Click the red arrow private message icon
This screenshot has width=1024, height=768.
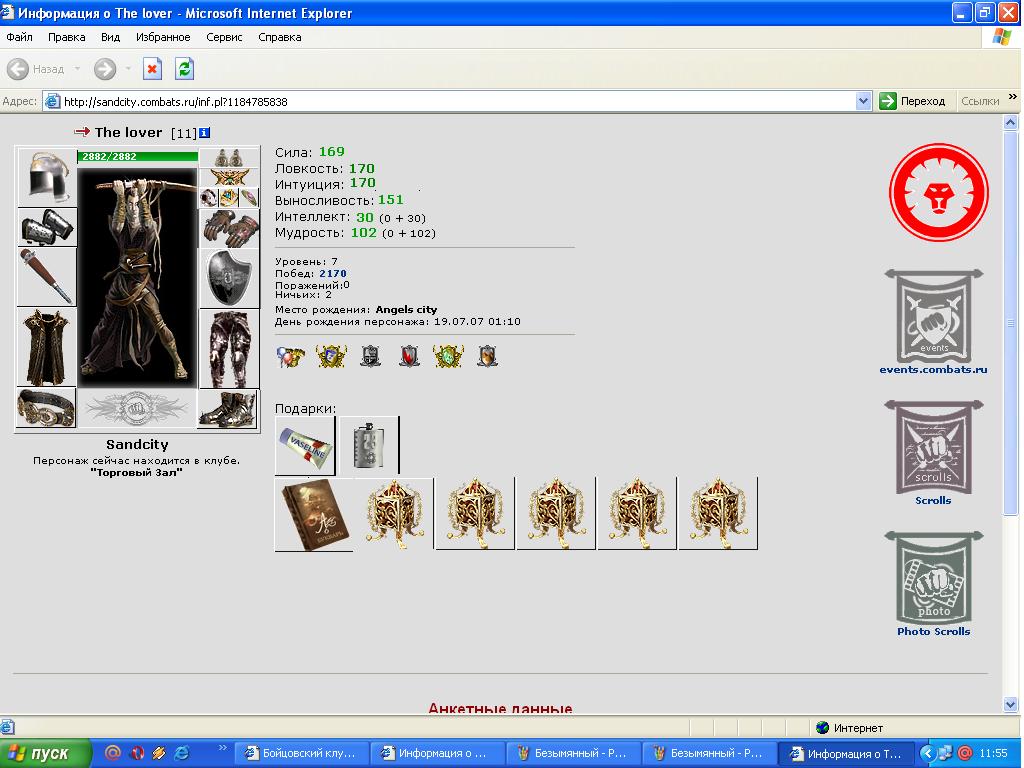click(82, 132)
